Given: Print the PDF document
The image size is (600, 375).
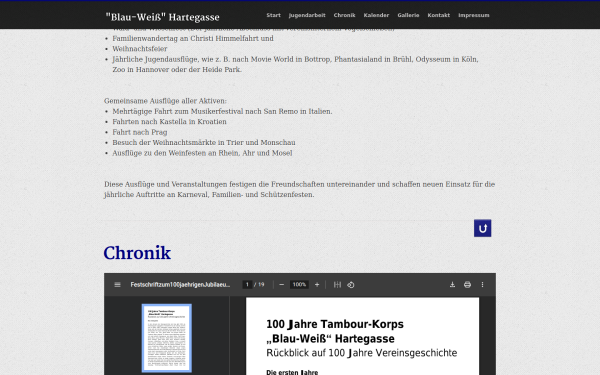Looking at the screenshot, I should 467,285.
